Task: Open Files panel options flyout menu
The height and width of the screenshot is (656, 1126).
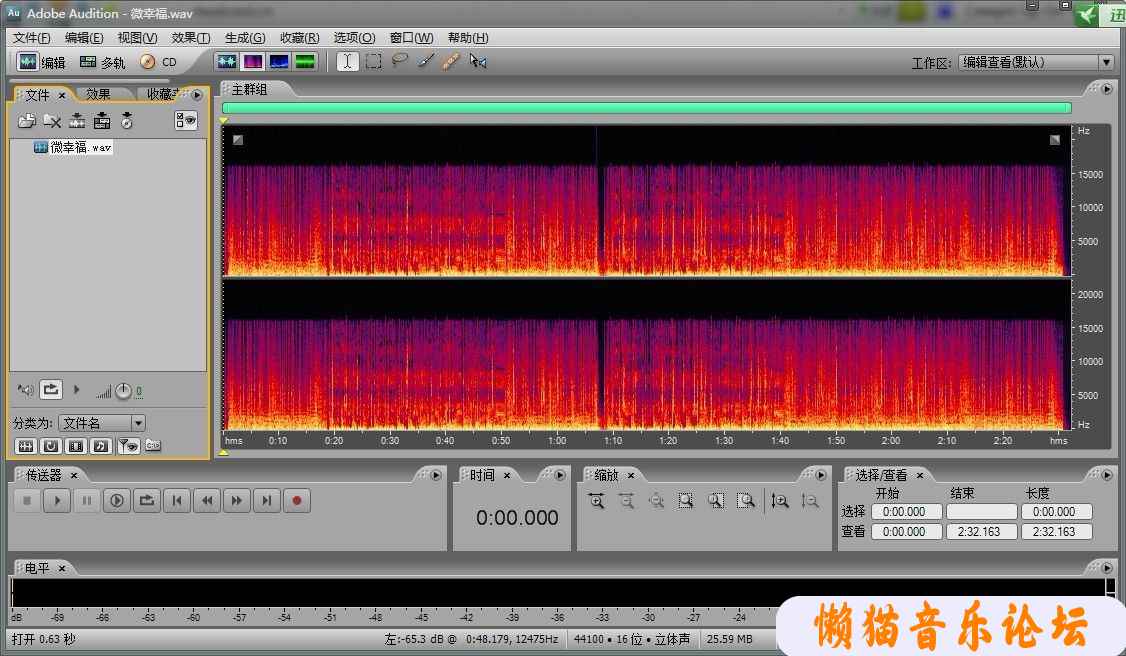Action: (197, 95)
